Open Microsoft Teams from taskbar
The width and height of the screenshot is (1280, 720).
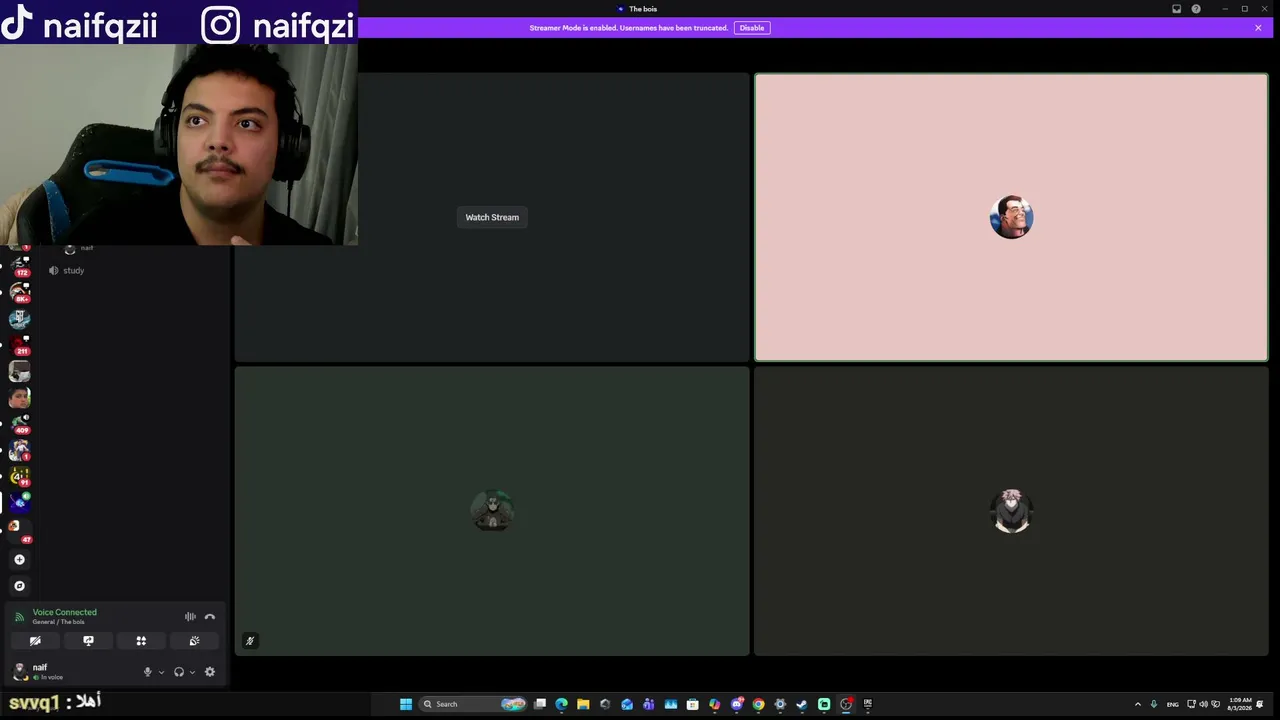(x=649, y=704)
